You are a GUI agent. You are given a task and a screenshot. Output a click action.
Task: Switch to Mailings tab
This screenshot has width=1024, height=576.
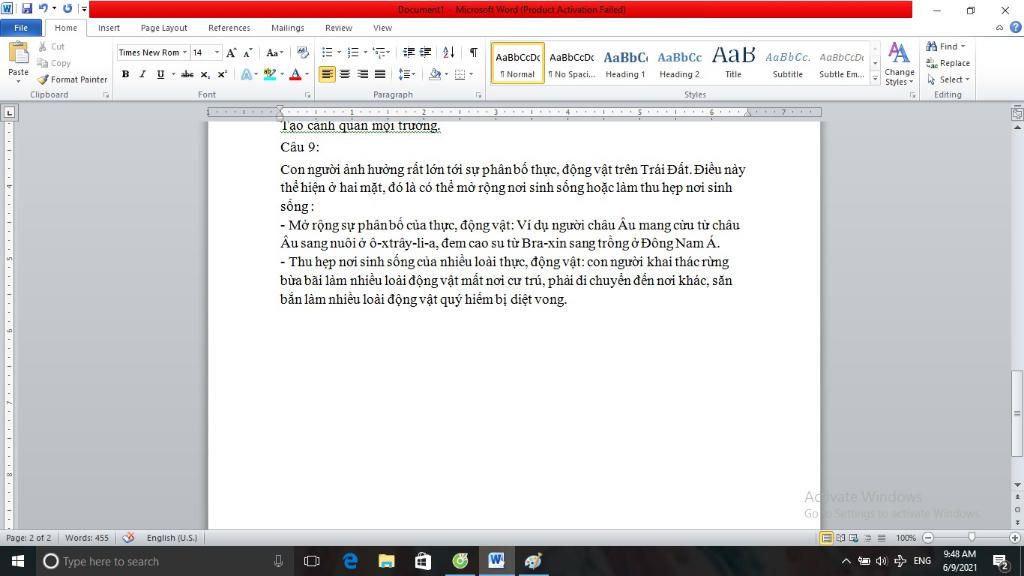tap(287, 28)
